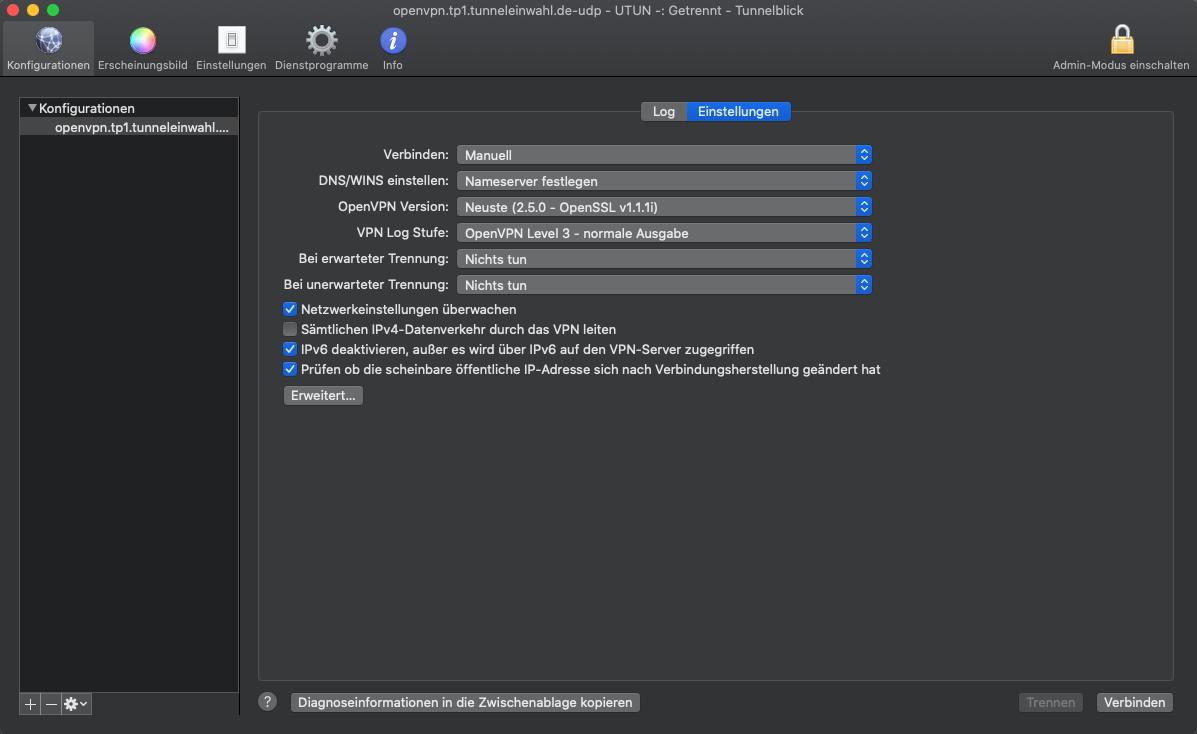Collapse the Konfigurationen tree triangle
This screenshot has width=1197, height=734.
(32, 108)
